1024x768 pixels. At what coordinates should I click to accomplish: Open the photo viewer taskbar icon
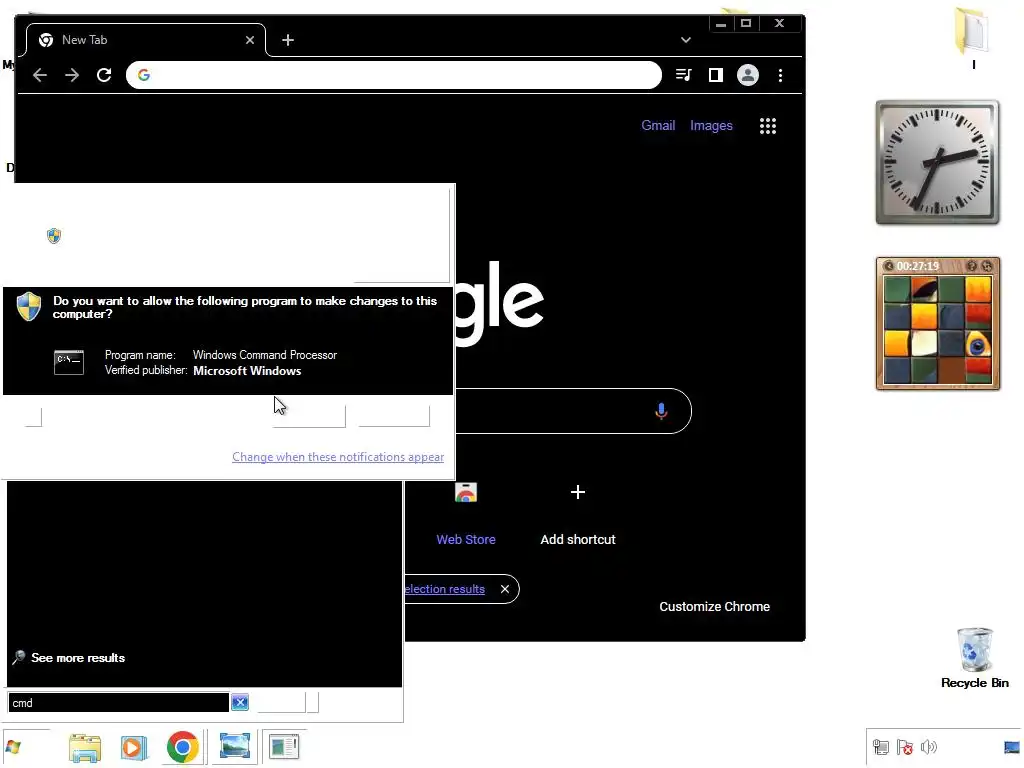click(234, 746)
